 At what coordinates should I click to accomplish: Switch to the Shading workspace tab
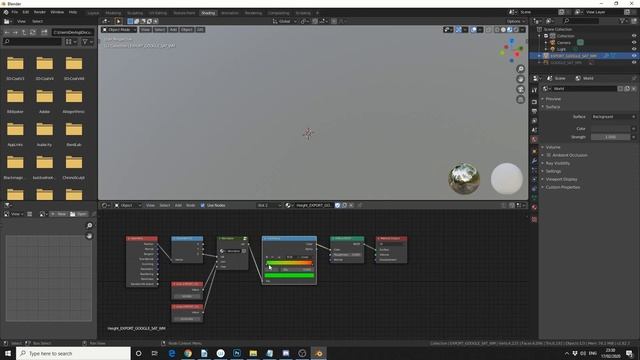pos(208,13)
